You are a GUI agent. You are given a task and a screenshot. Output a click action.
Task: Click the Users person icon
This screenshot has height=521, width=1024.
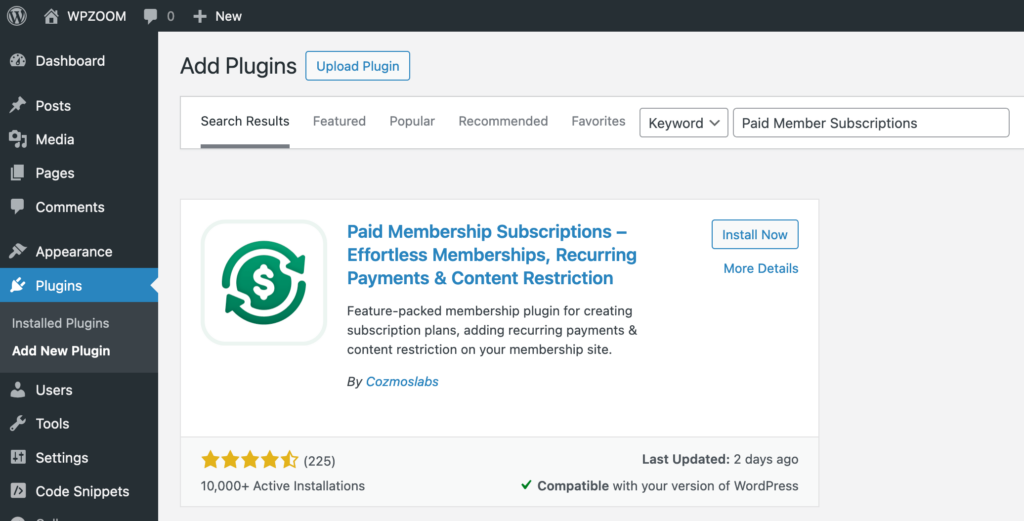[18, 390]
